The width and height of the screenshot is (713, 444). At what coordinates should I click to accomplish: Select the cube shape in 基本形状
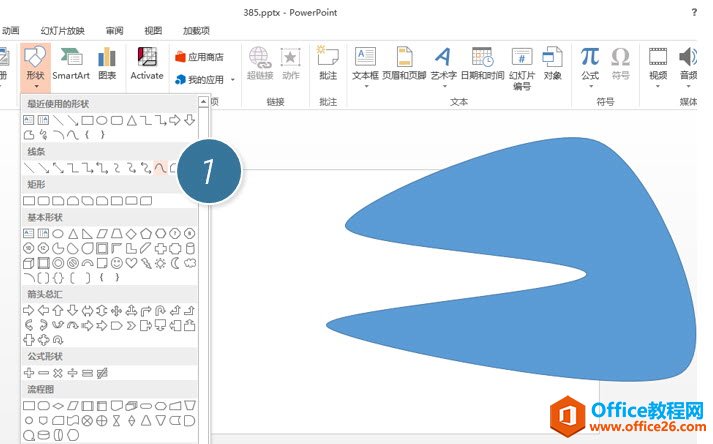coord(29,263)
